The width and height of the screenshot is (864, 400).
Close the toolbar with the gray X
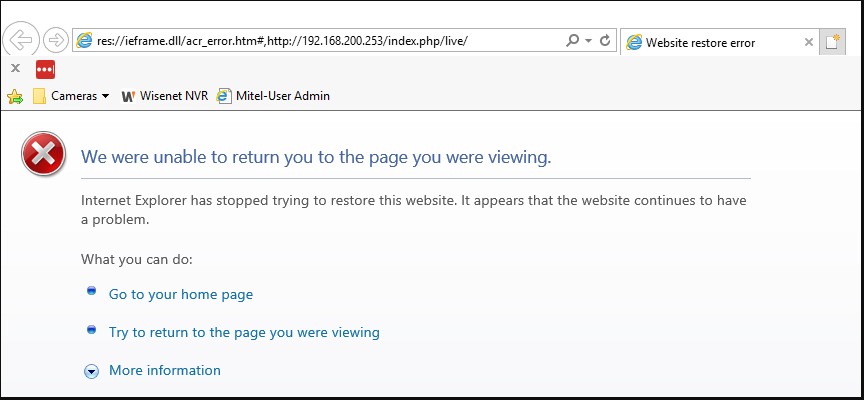(x=15, y=68)
